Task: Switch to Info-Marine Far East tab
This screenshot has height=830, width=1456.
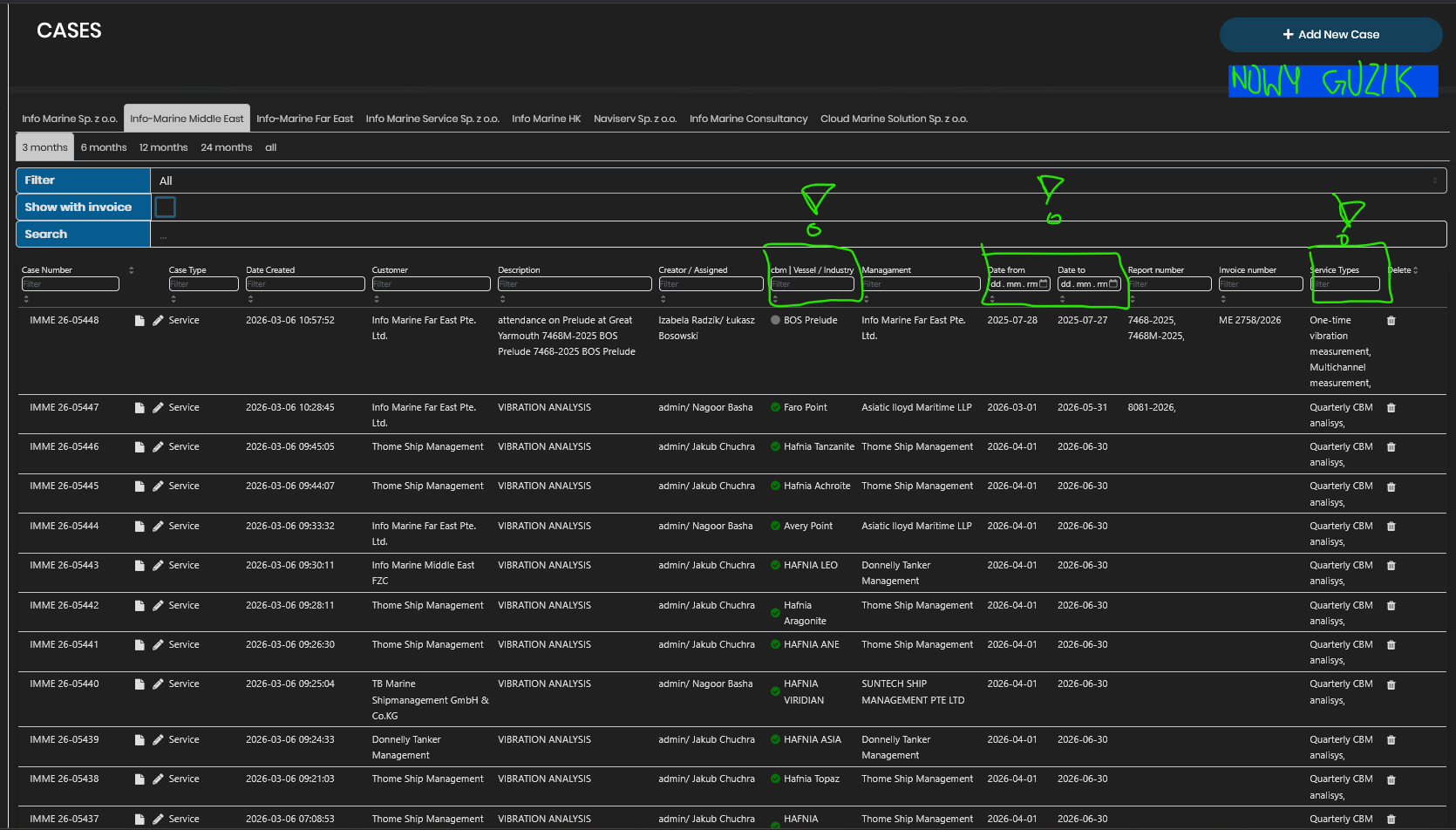Action: [304, 119]
